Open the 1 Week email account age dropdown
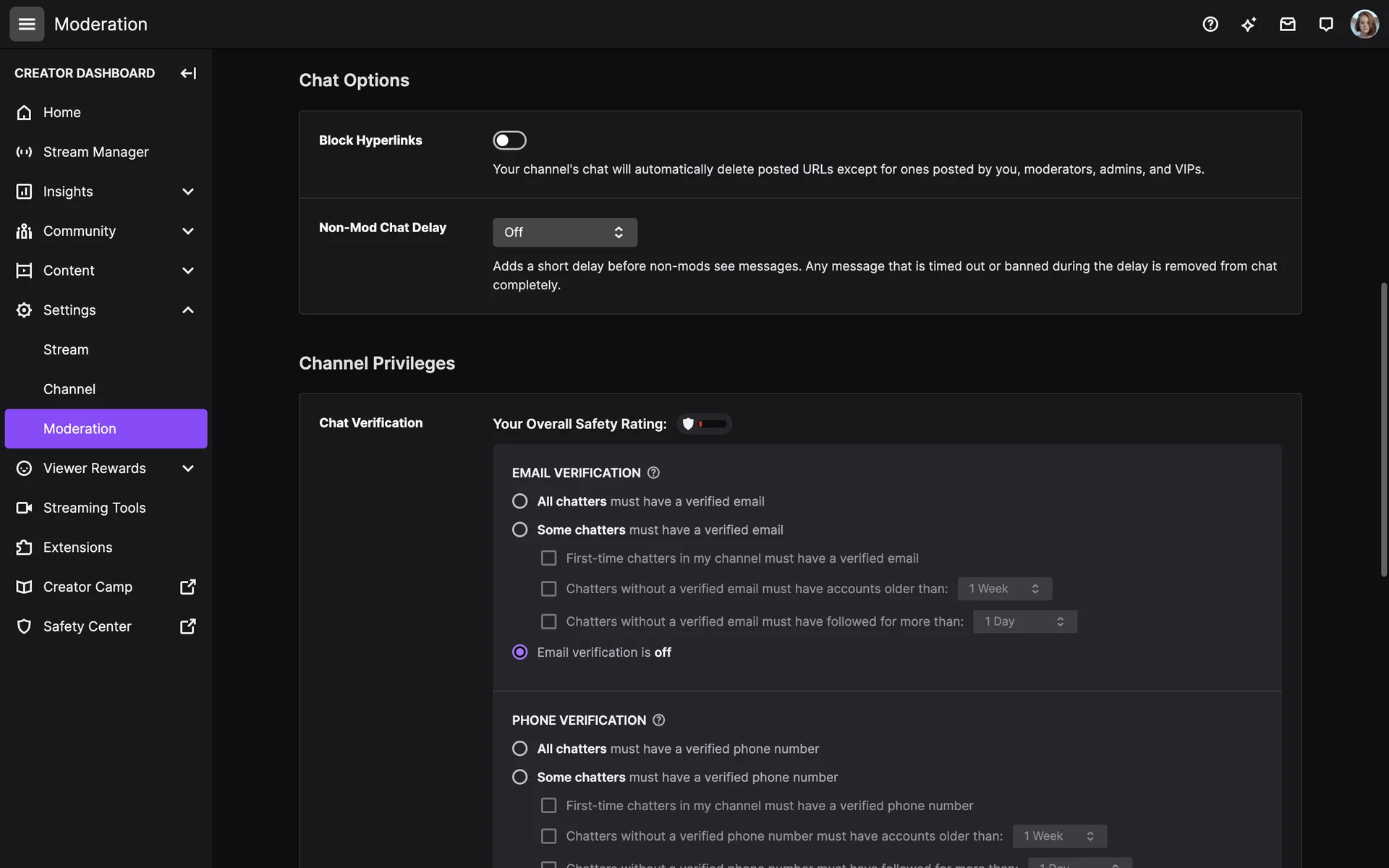 click(x=1004, y=589)
